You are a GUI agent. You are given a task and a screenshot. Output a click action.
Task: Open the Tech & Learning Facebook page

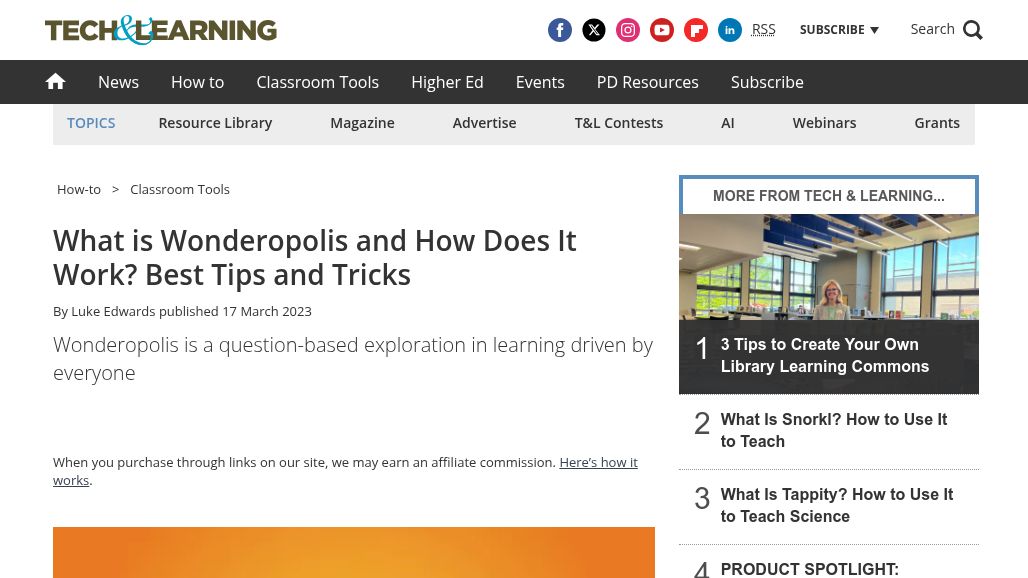[559, 30]
